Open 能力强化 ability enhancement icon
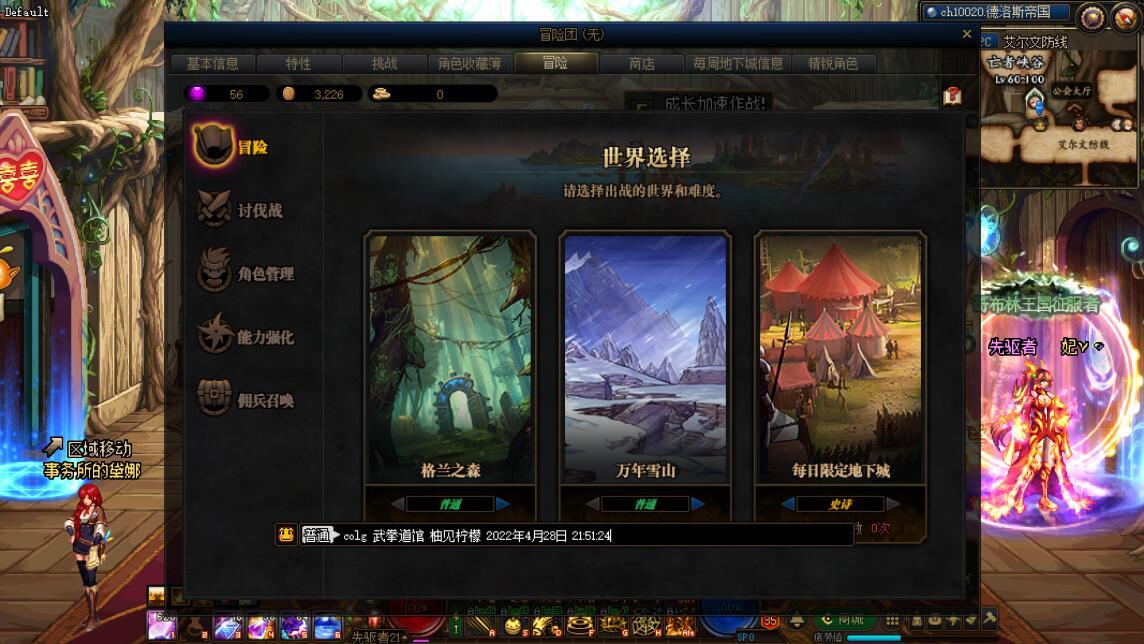The height and width of the screenshot is (644, 1144). 214,334
